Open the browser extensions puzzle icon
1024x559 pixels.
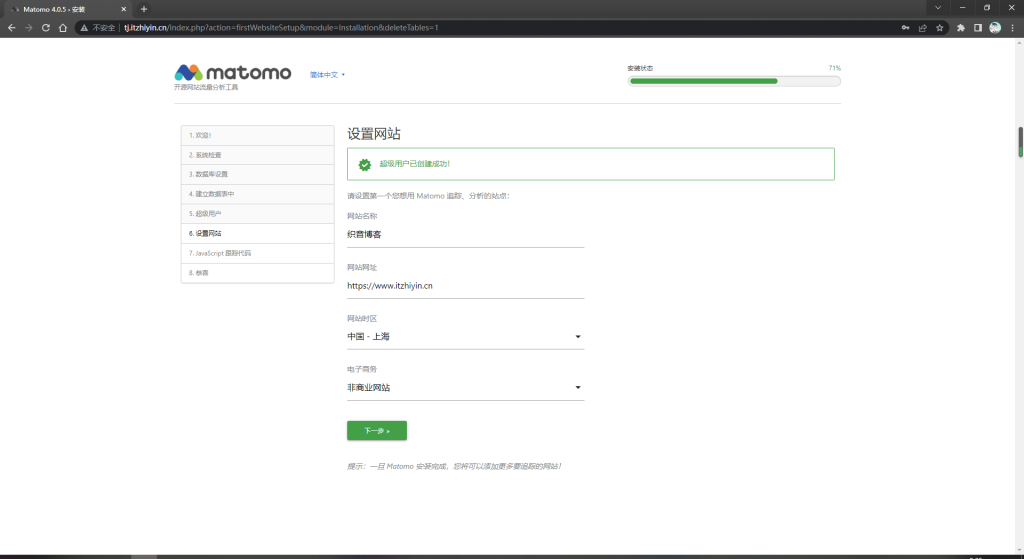pyautogui.click(x=961, y=28)
